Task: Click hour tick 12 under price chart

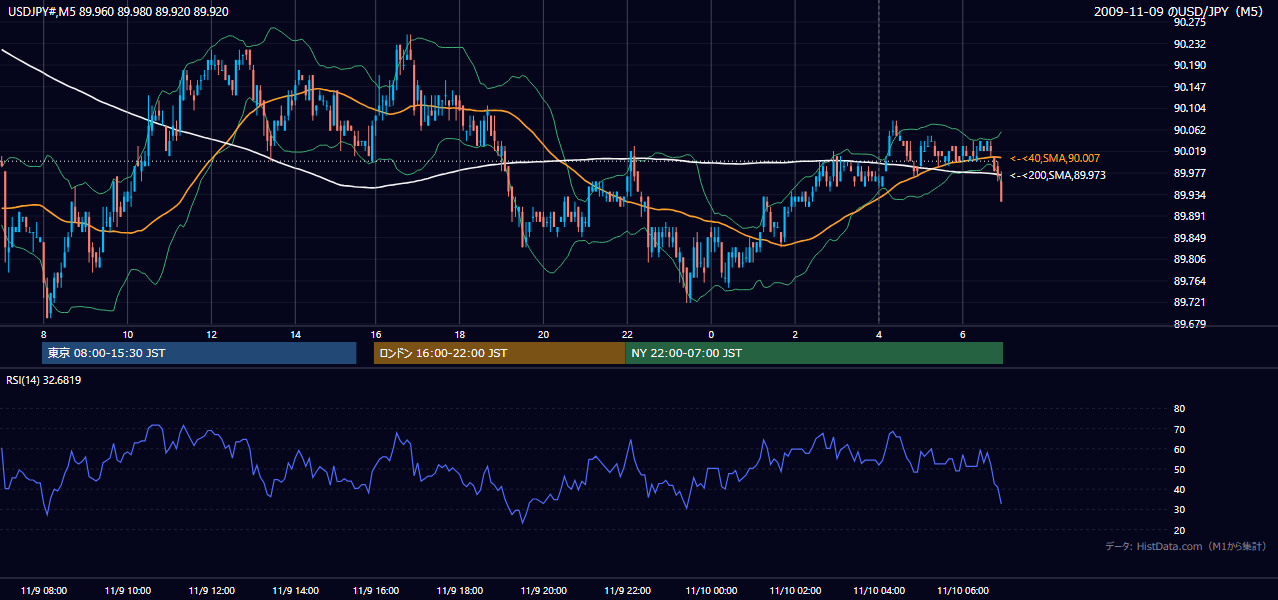Action: (211, 333)
